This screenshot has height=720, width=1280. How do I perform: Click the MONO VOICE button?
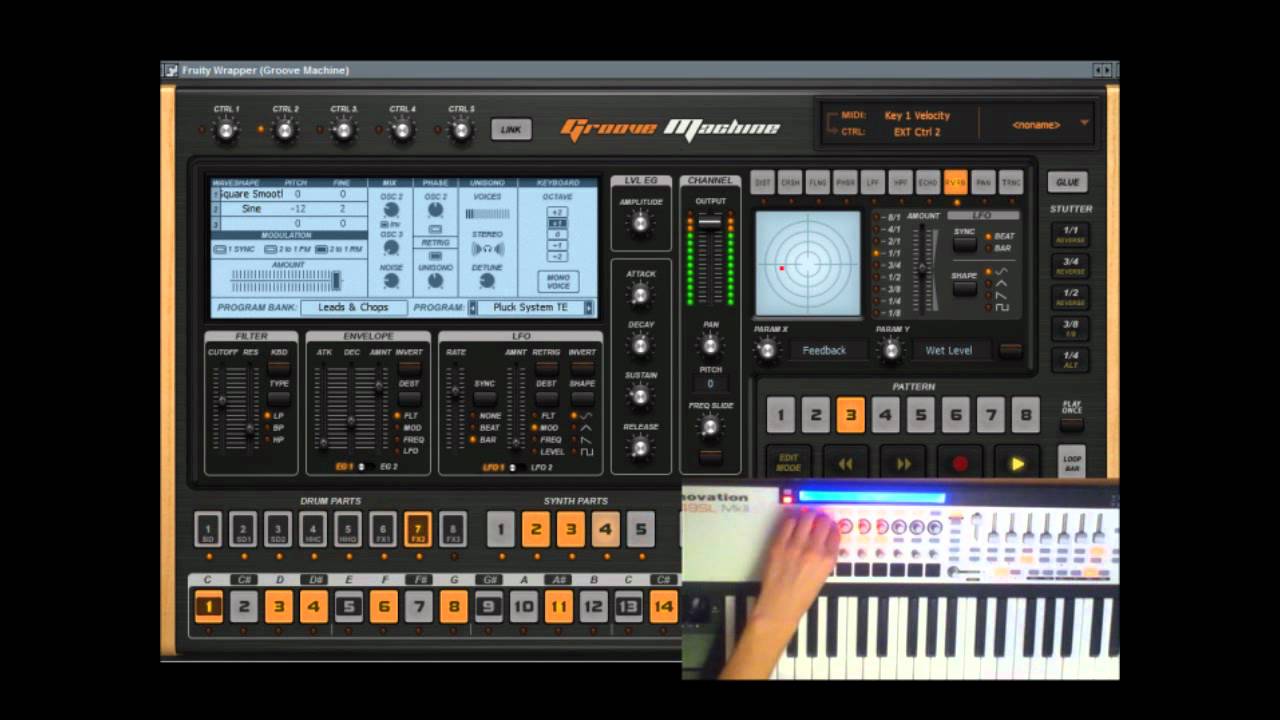[x=558, y=282]
